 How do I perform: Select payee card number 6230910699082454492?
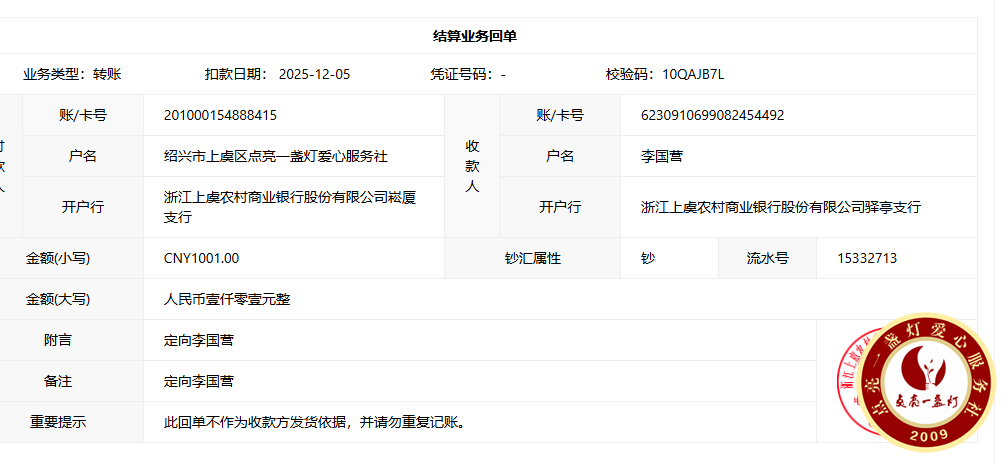pyautogui.click(x=712, y=116)
